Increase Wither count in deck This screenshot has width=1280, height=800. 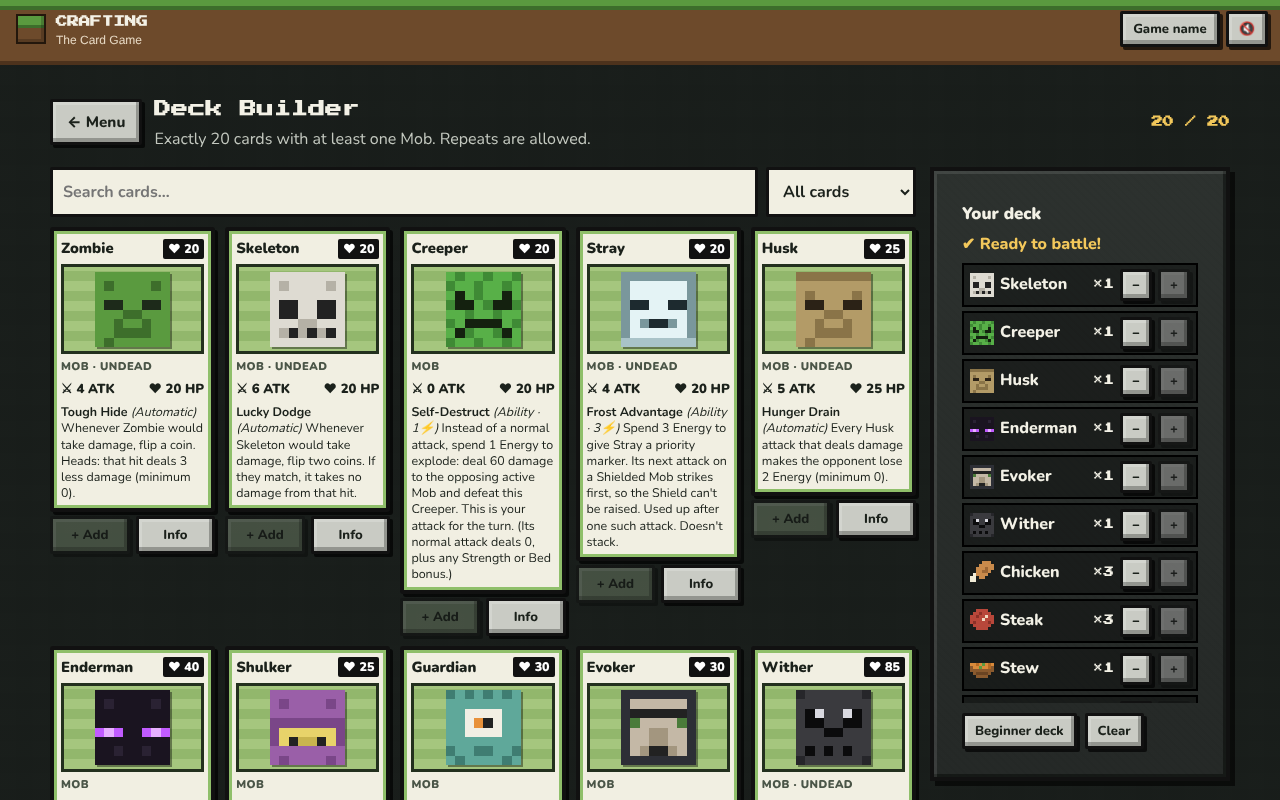pyautogui.click(x=1174, y=525)
